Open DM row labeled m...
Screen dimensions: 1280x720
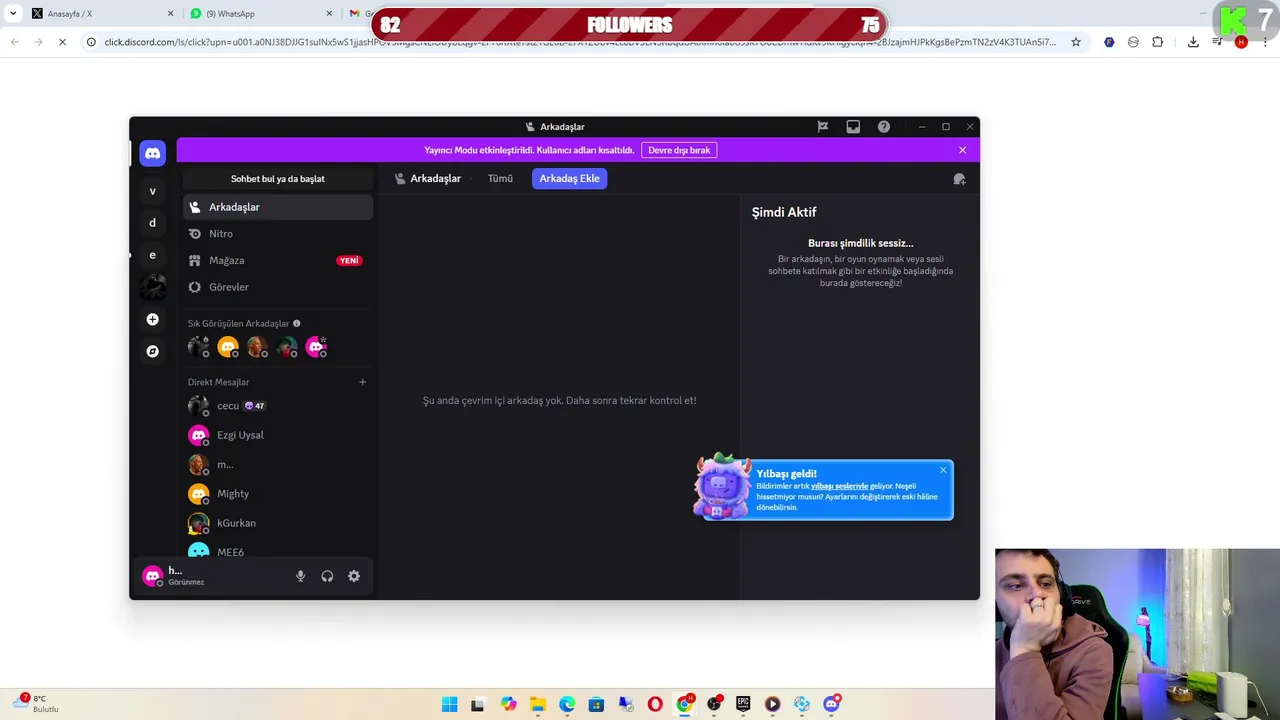click(278, 465)
